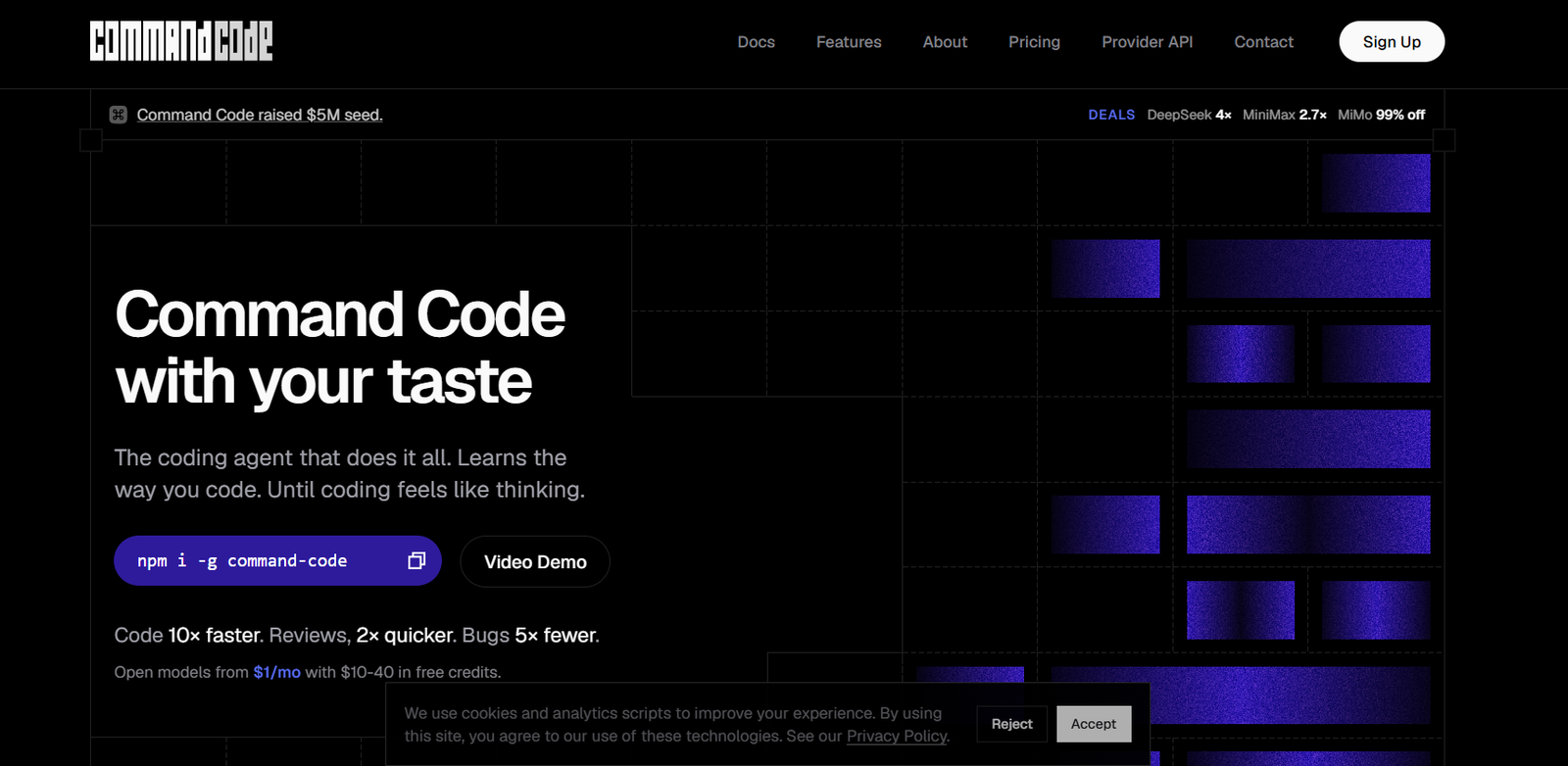Click the 'Code 10× faster' text
Image resolution: width=1568 pixels, height=766 pixels.
(x=188, y=635)
